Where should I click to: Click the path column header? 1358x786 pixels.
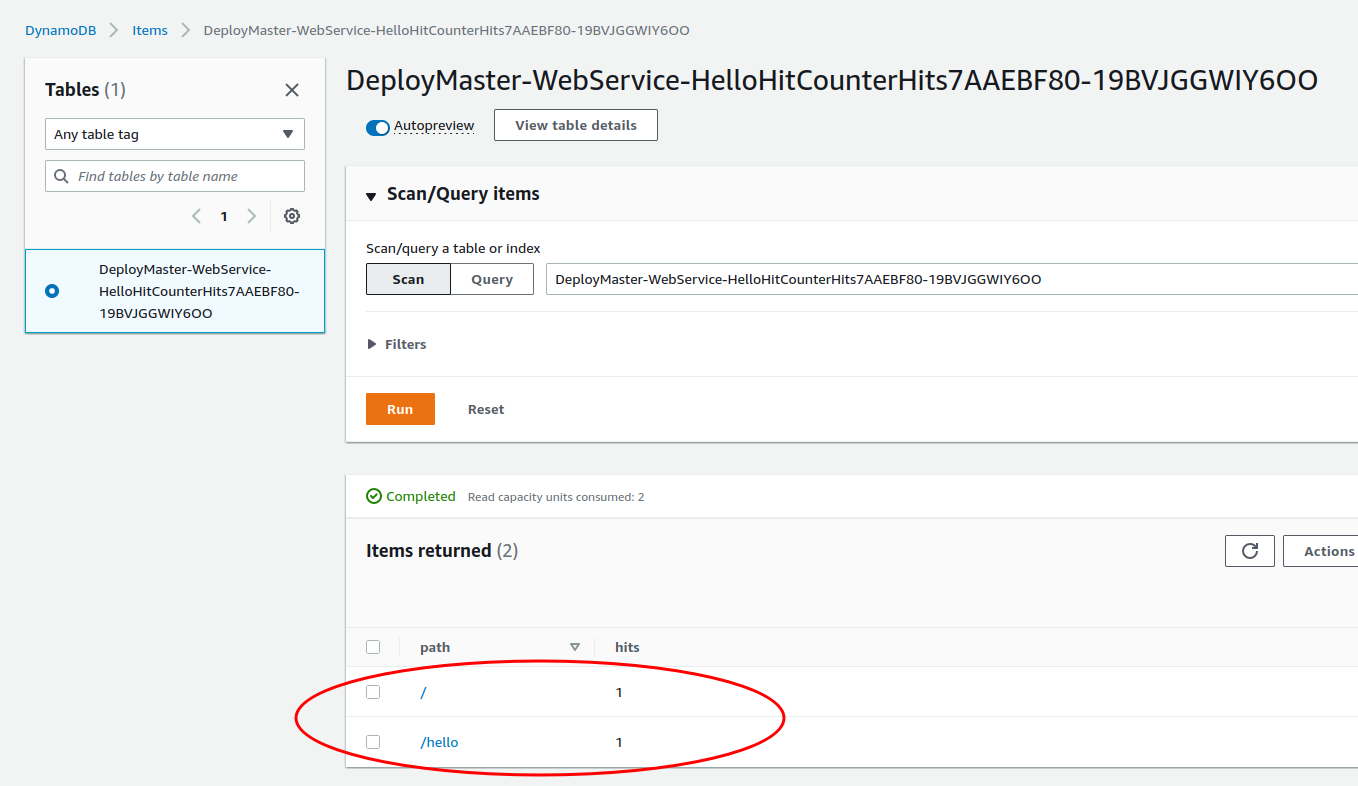(x=435, y=647)
